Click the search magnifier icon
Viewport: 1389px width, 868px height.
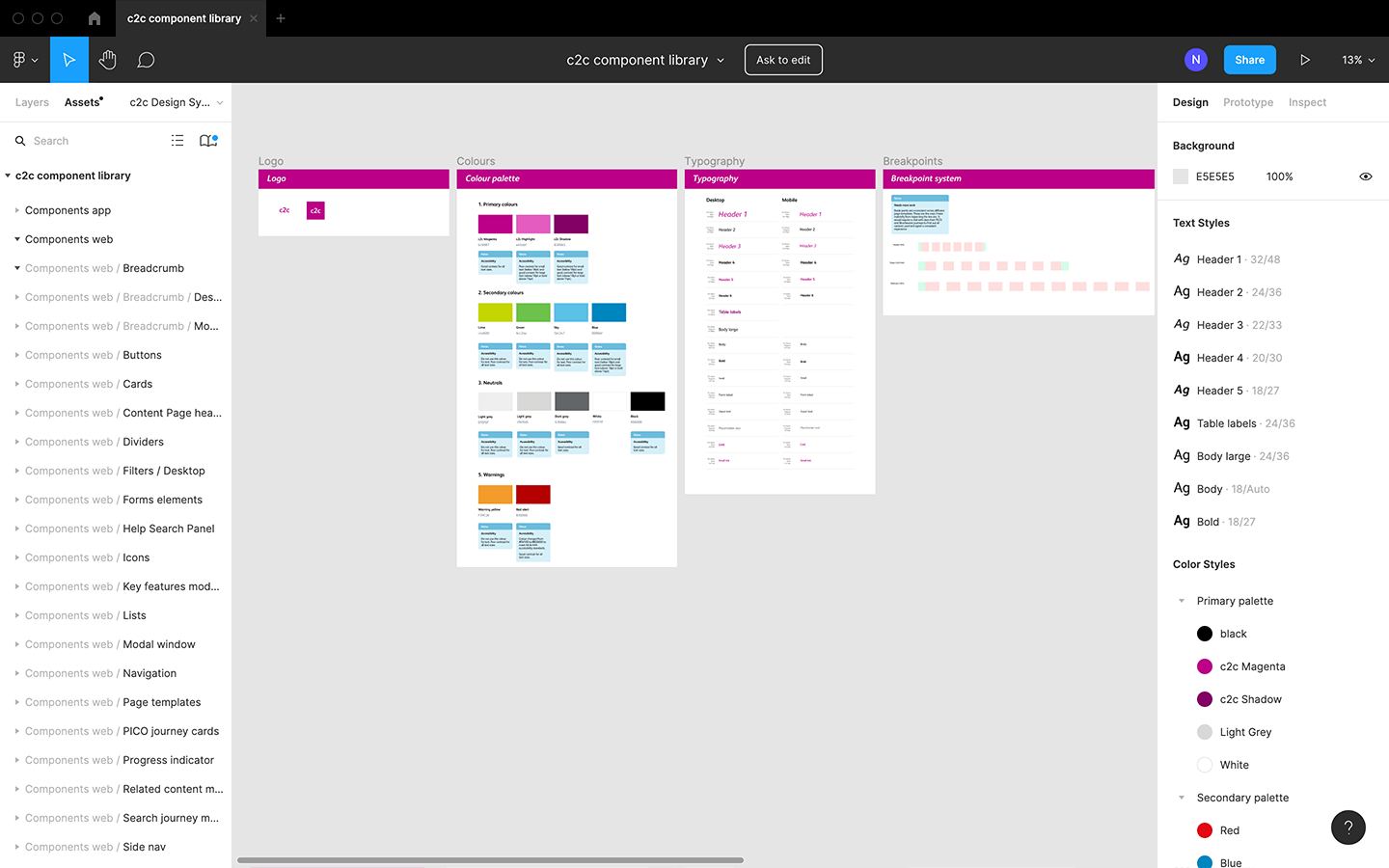tap(20, 141)
